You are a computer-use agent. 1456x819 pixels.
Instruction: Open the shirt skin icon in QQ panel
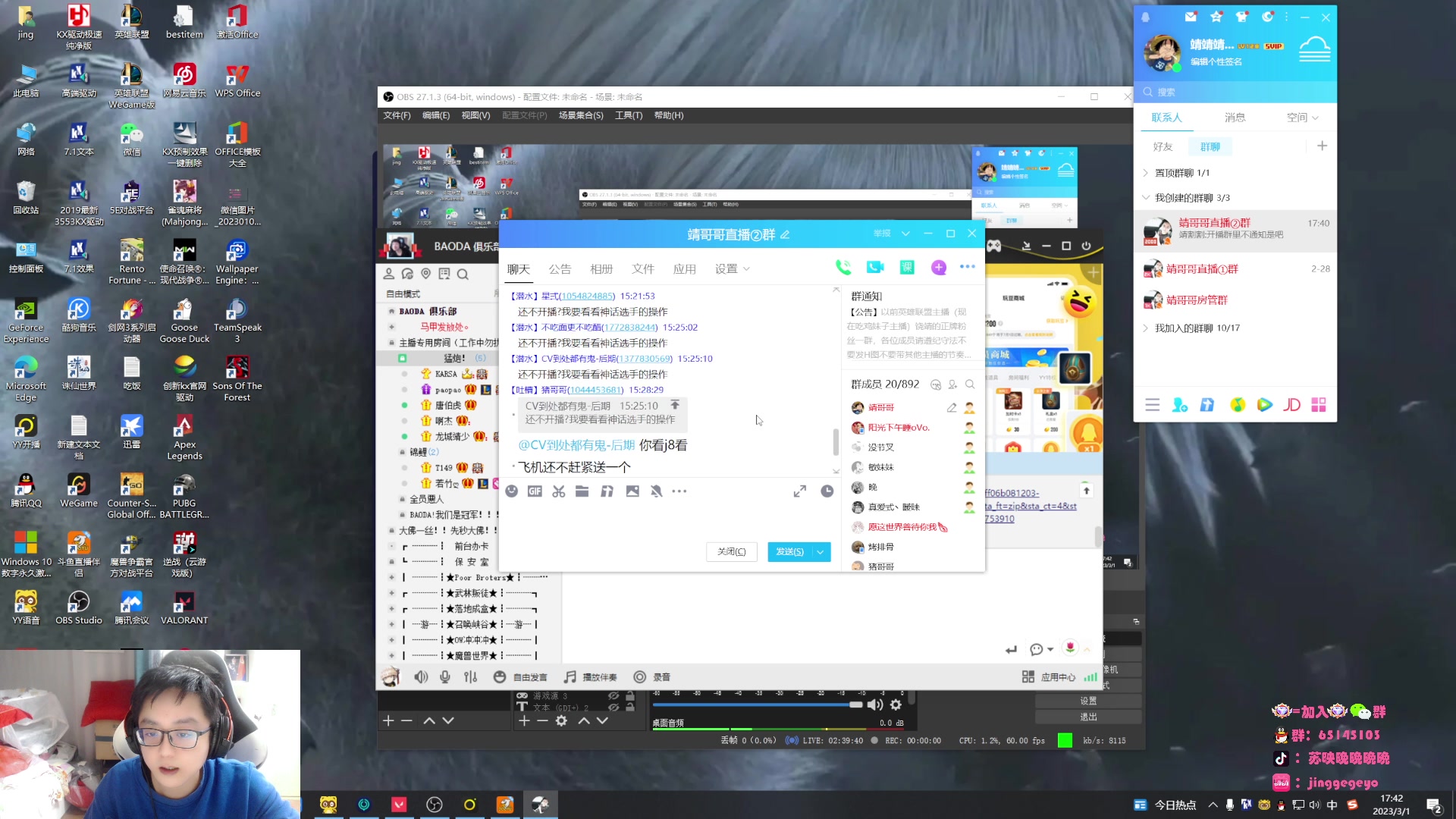point(1242,17)
